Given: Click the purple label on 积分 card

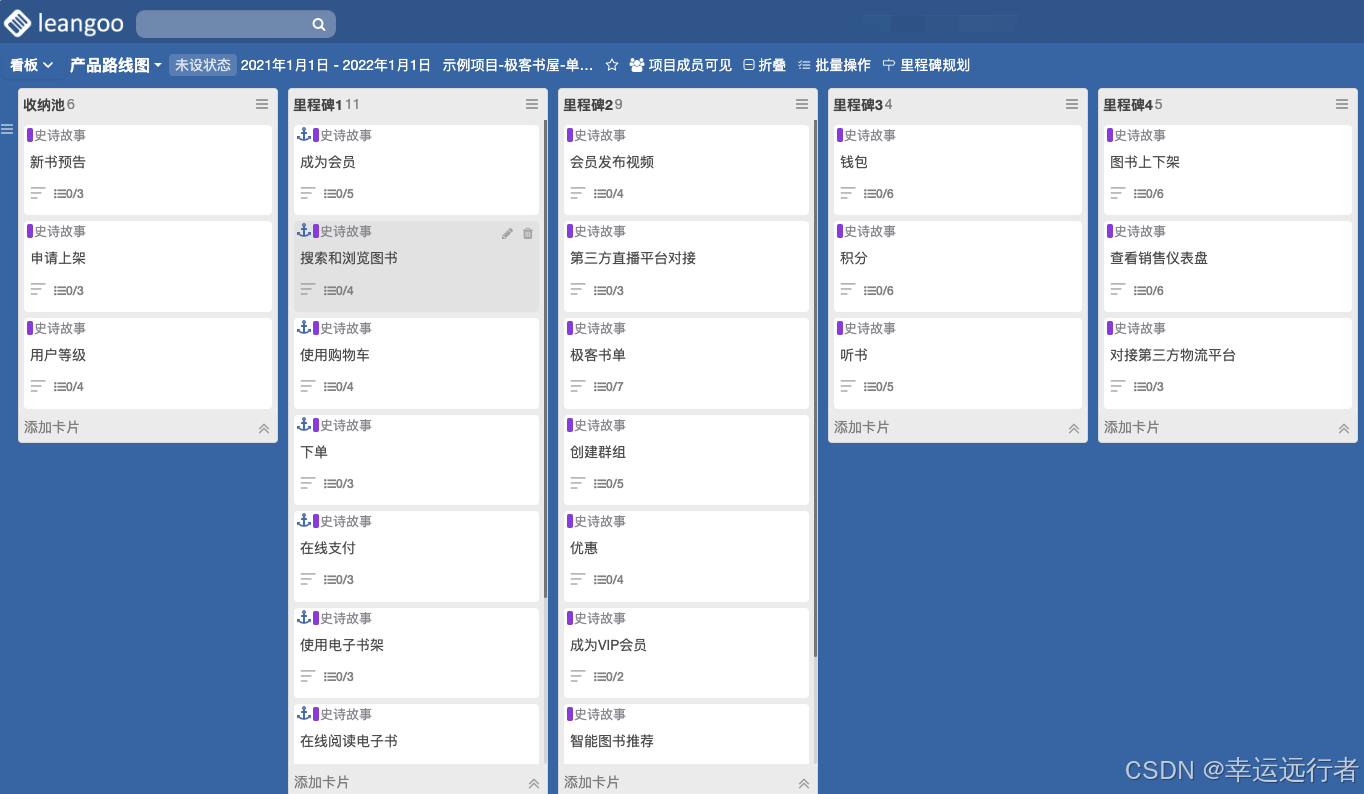Looking at the screenshot, I should tap(840, 231).
